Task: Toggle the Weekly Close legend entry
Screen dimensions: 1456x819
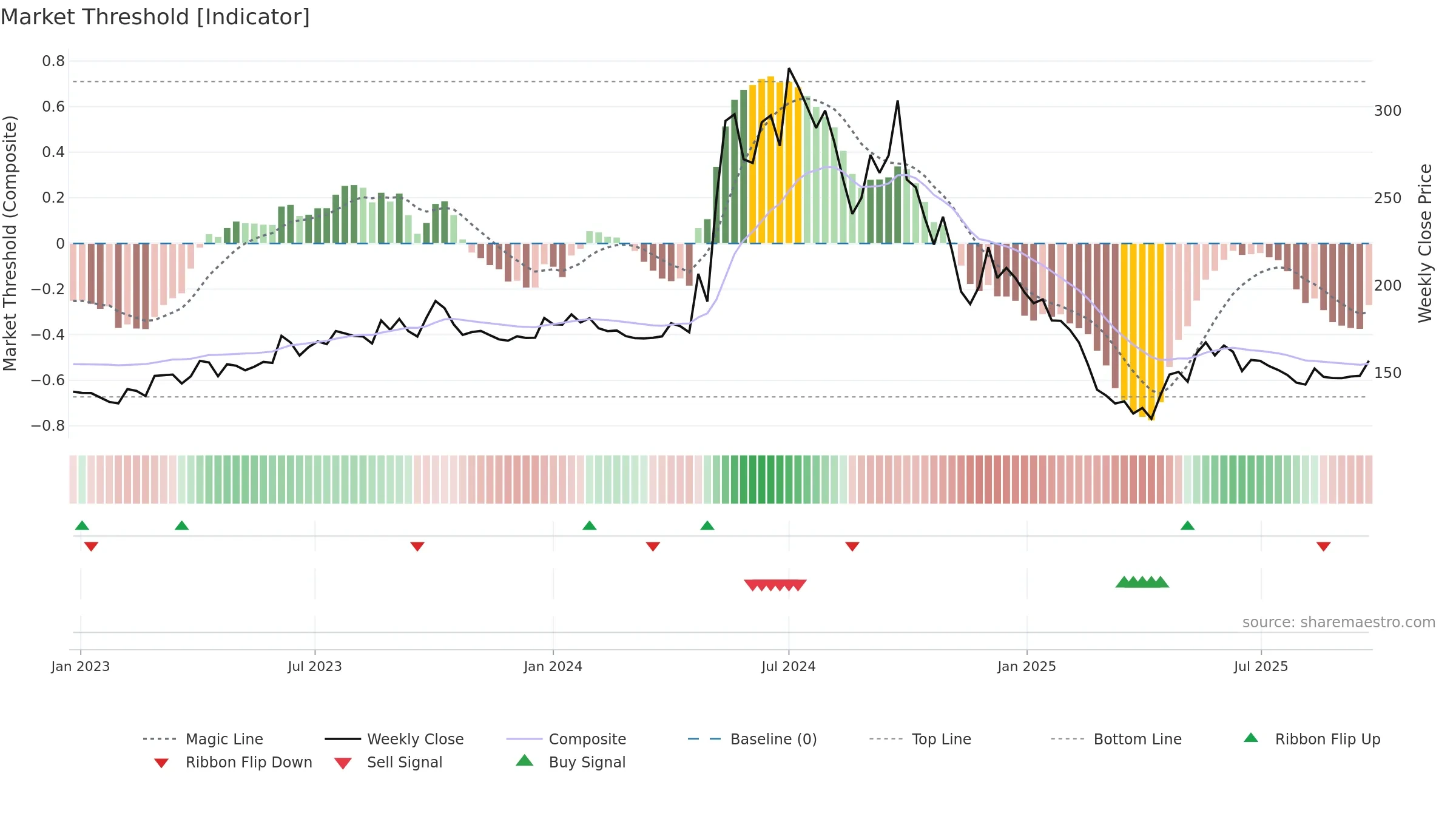Action: tap(394, 739)
